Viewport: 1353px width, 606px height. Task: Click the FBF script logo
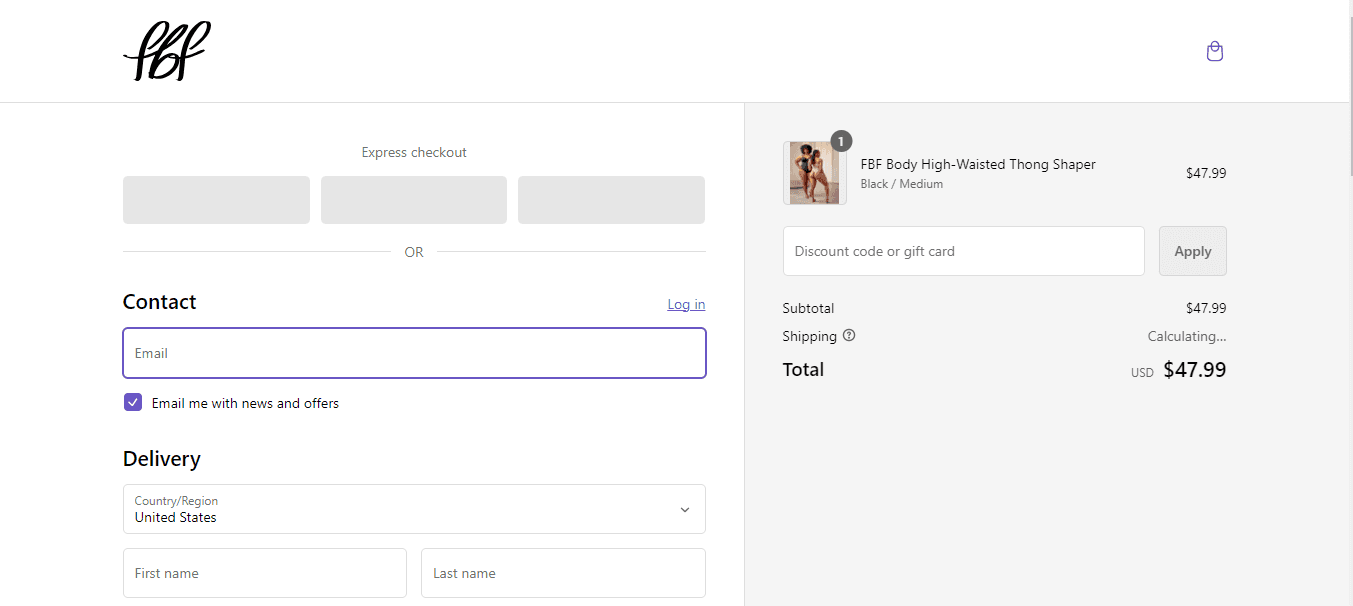click(167, 51)
